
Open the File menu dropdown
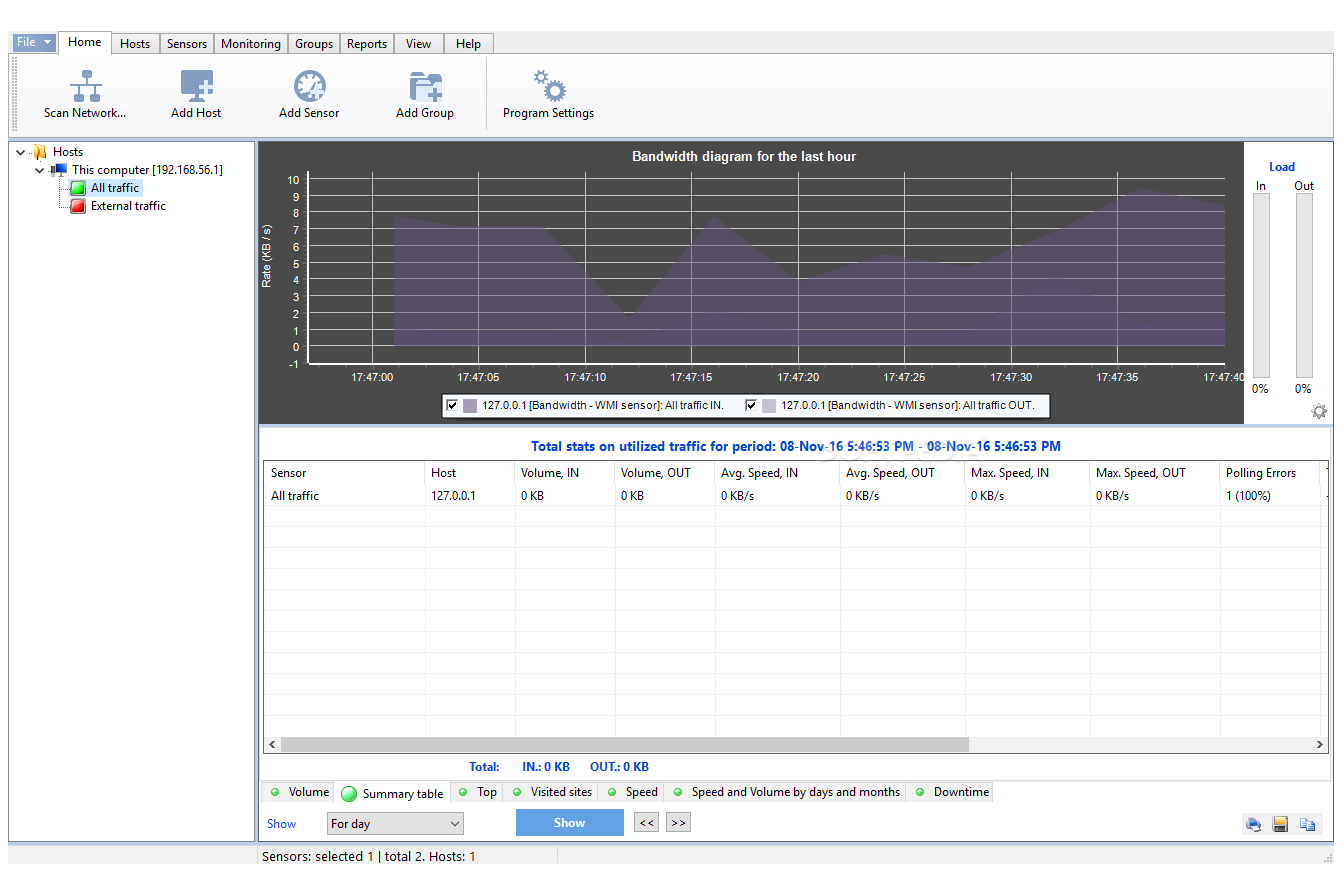[x=34, y=42]
